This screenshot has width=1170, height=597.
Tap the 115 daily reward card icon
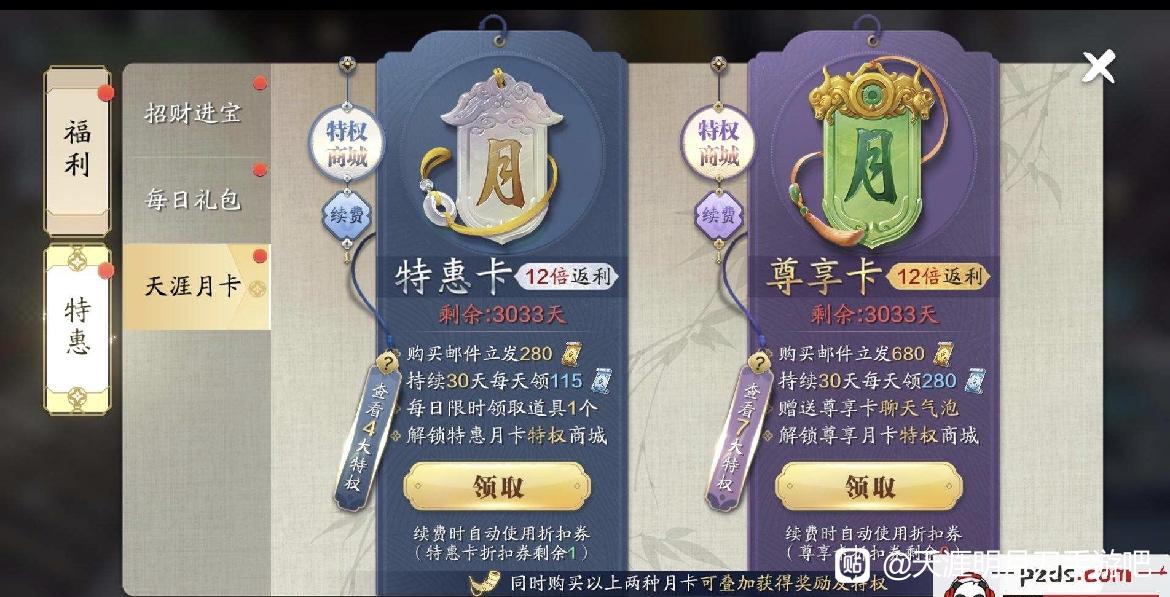601,381
